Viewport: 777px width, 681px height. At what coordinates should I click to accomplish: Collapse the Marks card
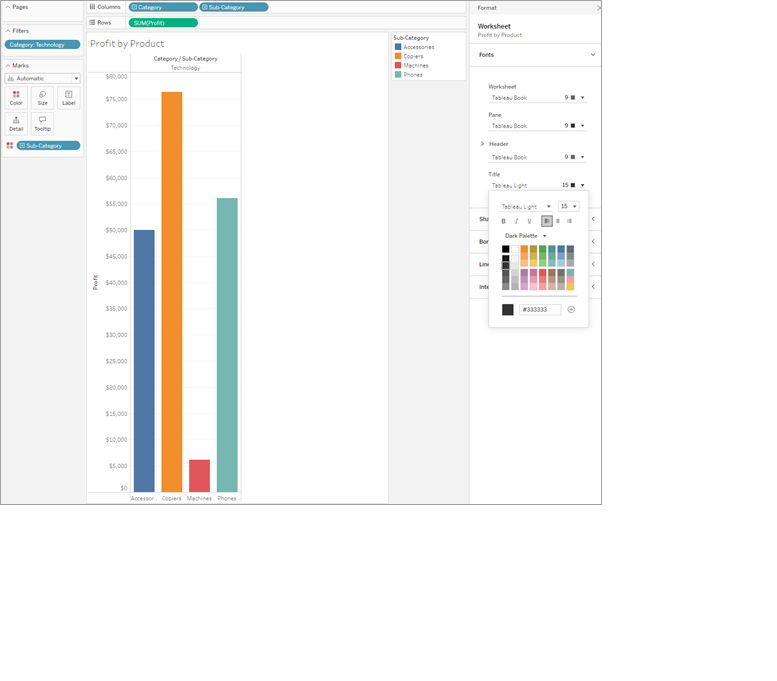click(8, 65)
